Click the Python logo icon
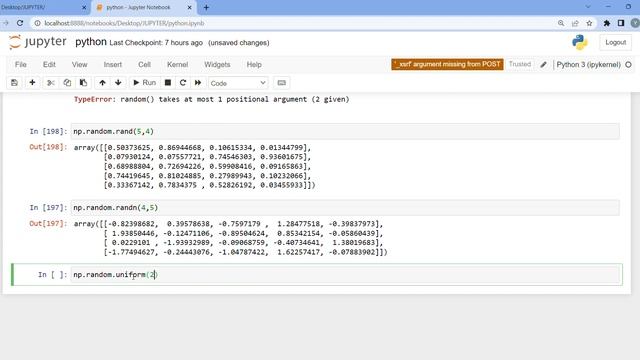This screenshot has width=640, height=360. [580, 42]
